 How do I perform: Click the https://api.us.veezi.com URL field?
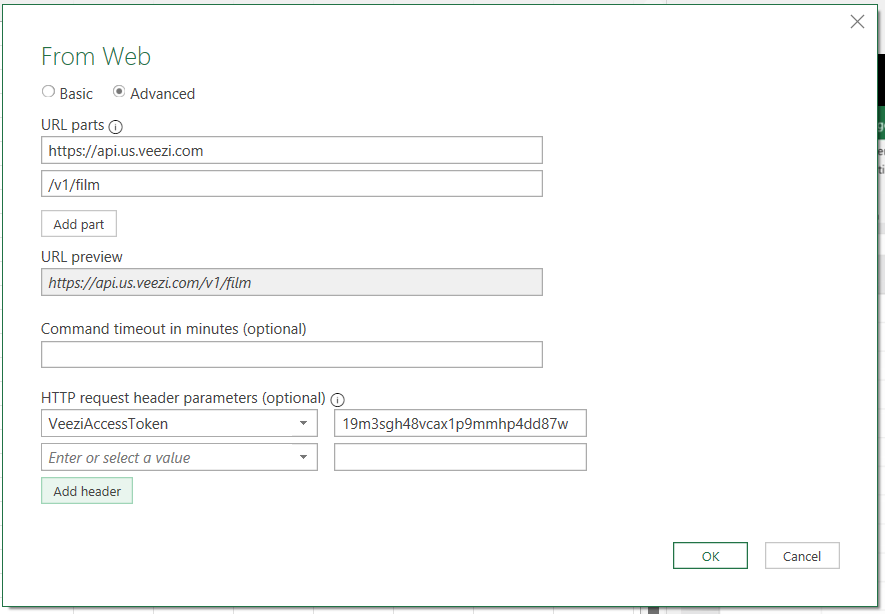[291, 149]
